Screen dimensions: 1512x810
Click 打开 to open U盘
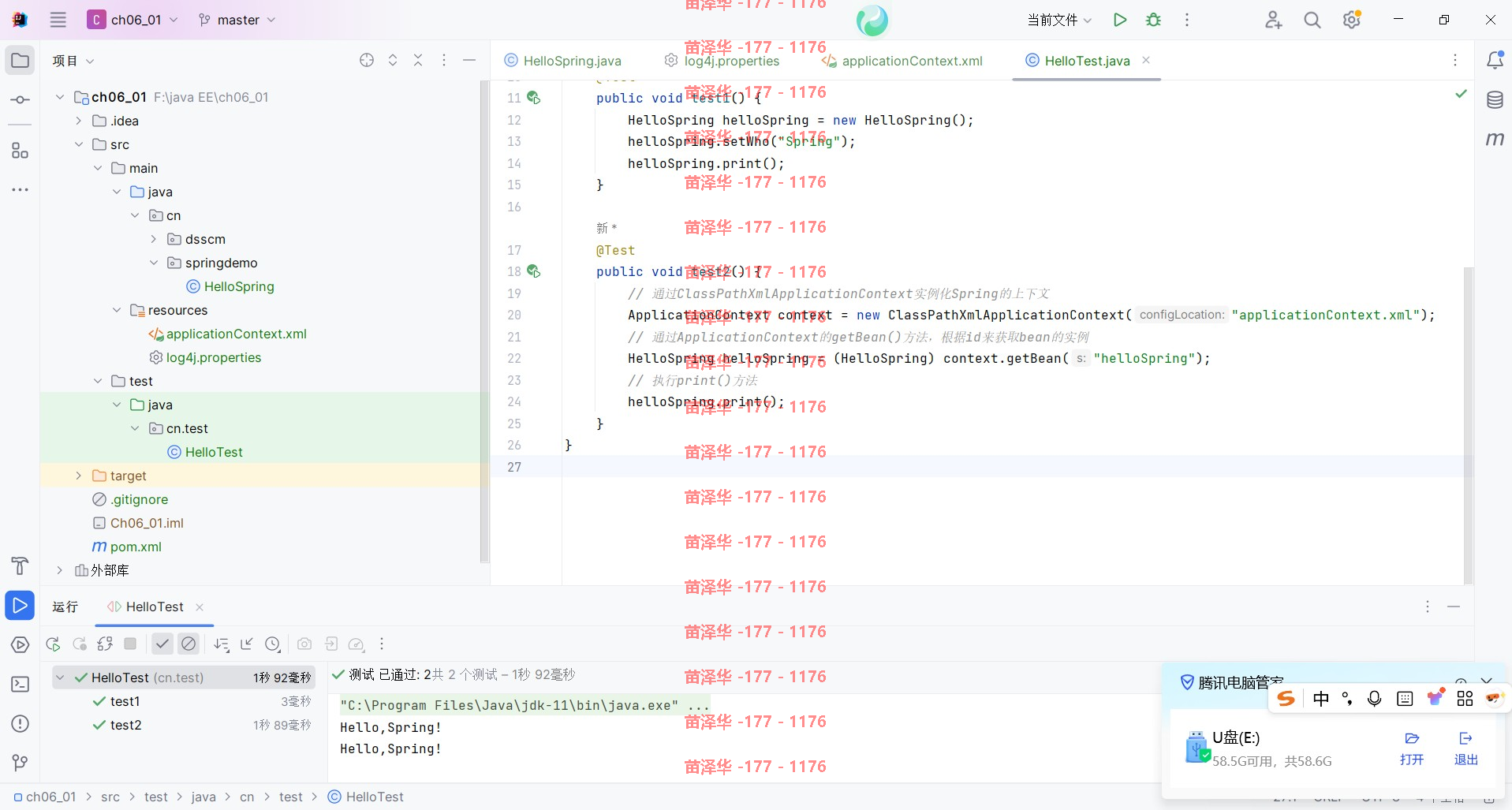(x=1412, y=748)
